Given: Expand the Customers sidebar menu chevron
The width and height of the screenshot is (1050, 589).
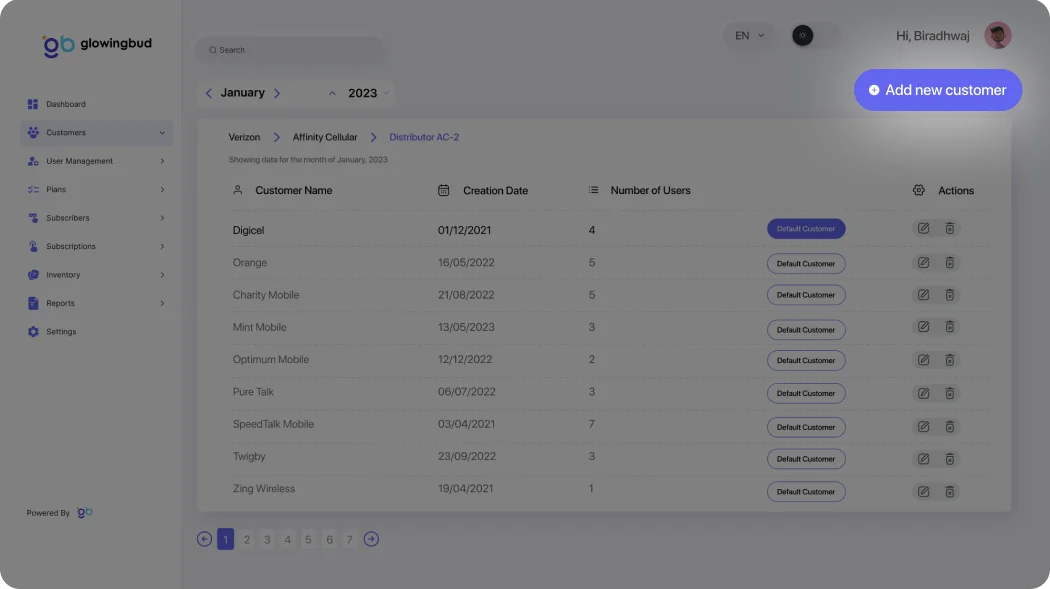Looking at the screenshot, I should (162, 133).
